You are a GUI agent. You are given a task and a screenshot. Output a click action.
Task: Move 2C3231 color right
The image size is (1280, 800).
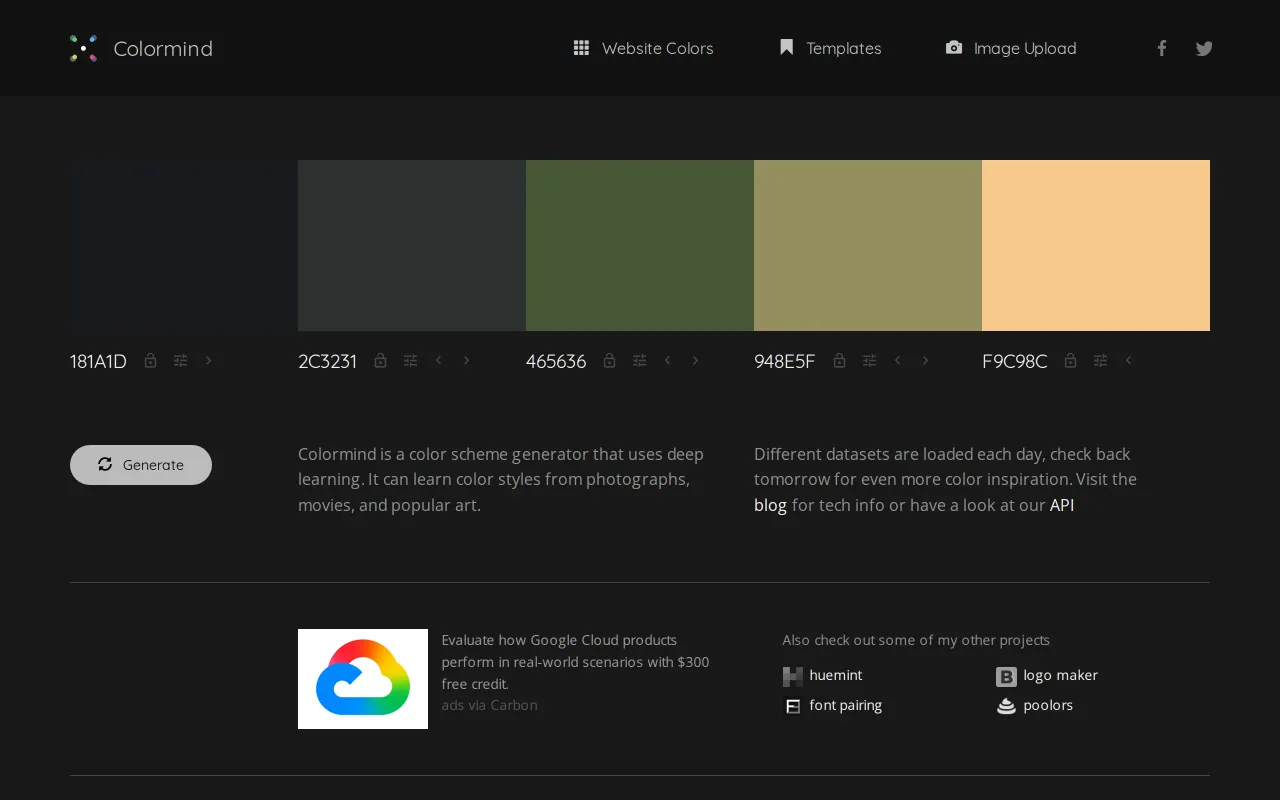coord(466,361)
